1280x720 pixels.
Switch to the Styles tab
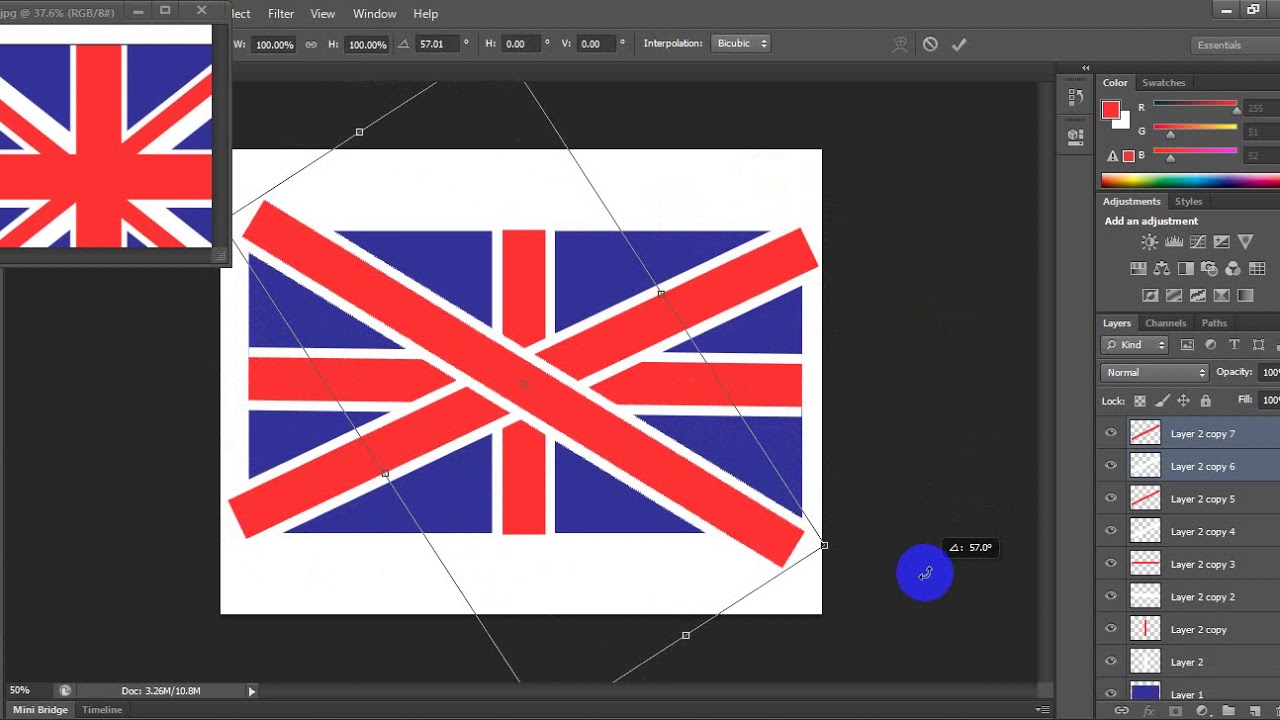pyautogui.click(x=1188, y=202)
